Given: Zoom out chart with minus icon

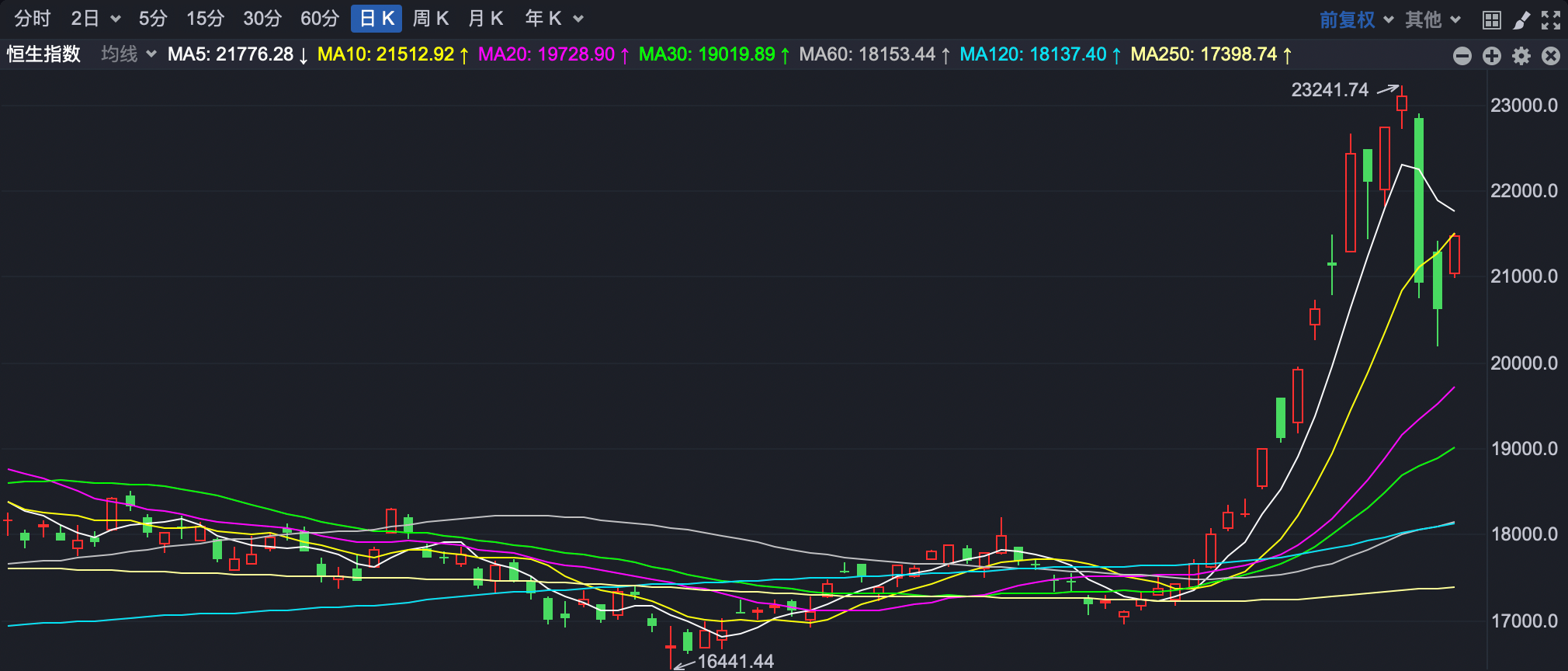Looking at the screenshot, I should pyautogui.click(x=1462, y=55).
